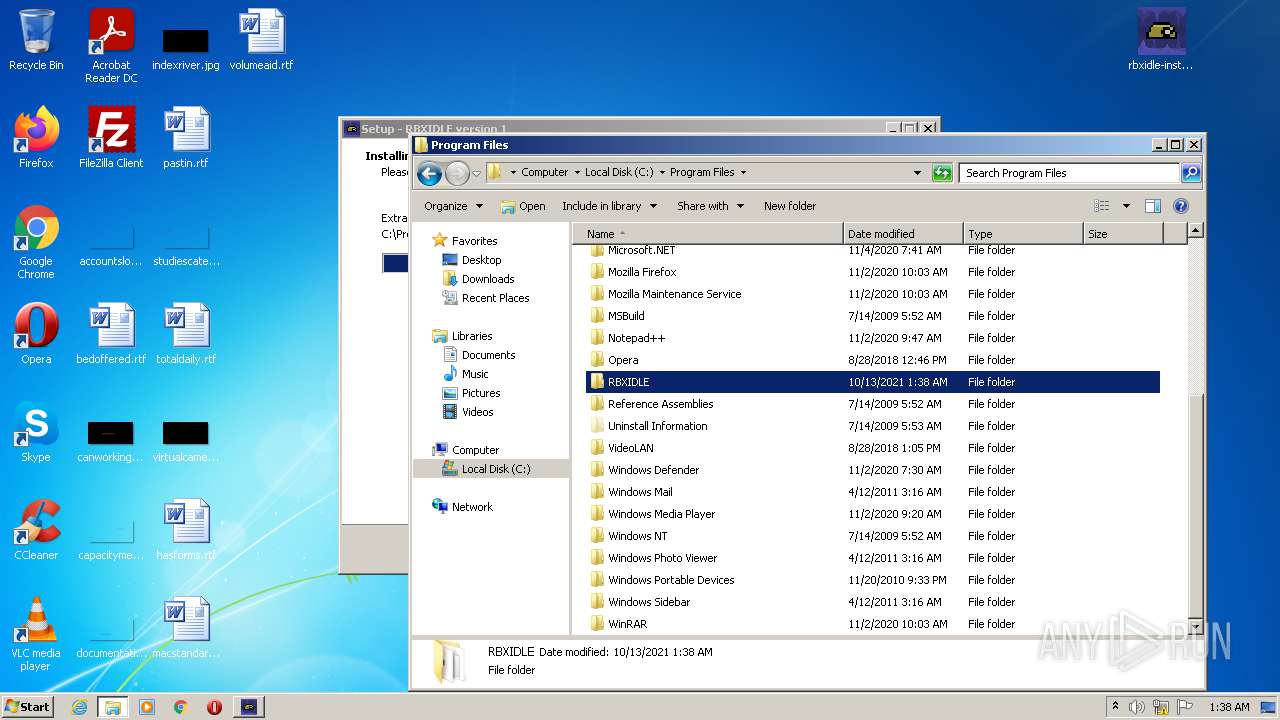
Task: Click Internet Explorer taskbar icon
Action: tap(79, 707)
